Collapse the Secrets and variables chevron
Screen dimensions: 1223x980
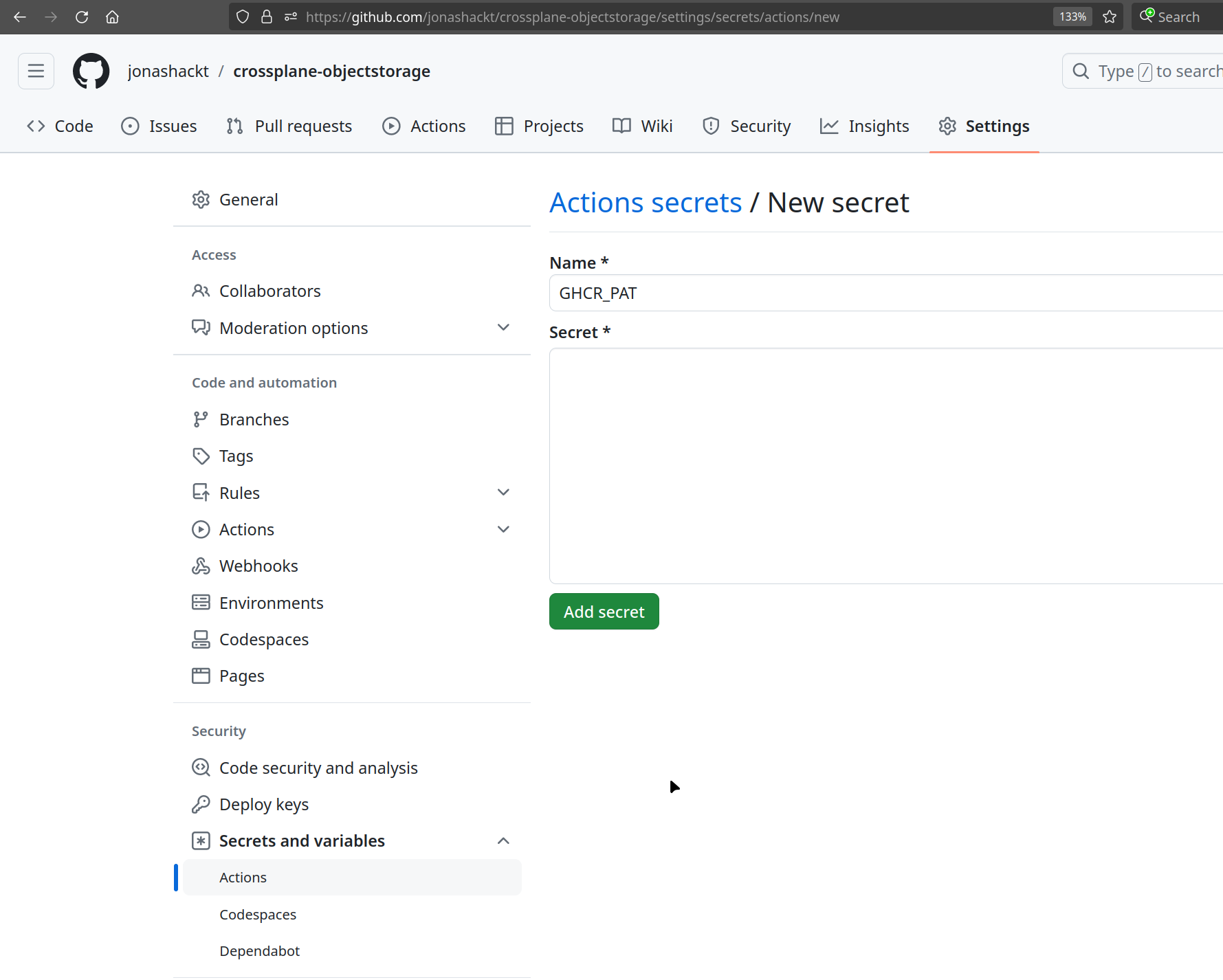click(x=503, y=841)
